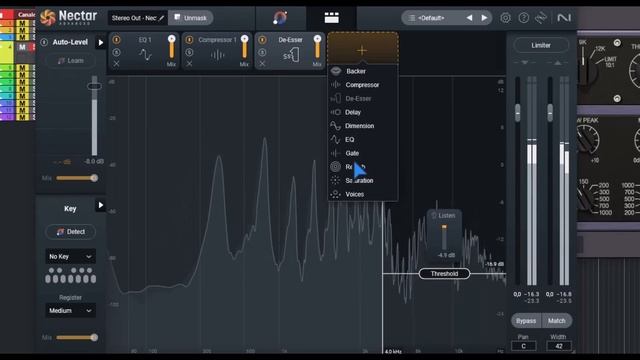Click the add module plus slot

coord(362,49)
